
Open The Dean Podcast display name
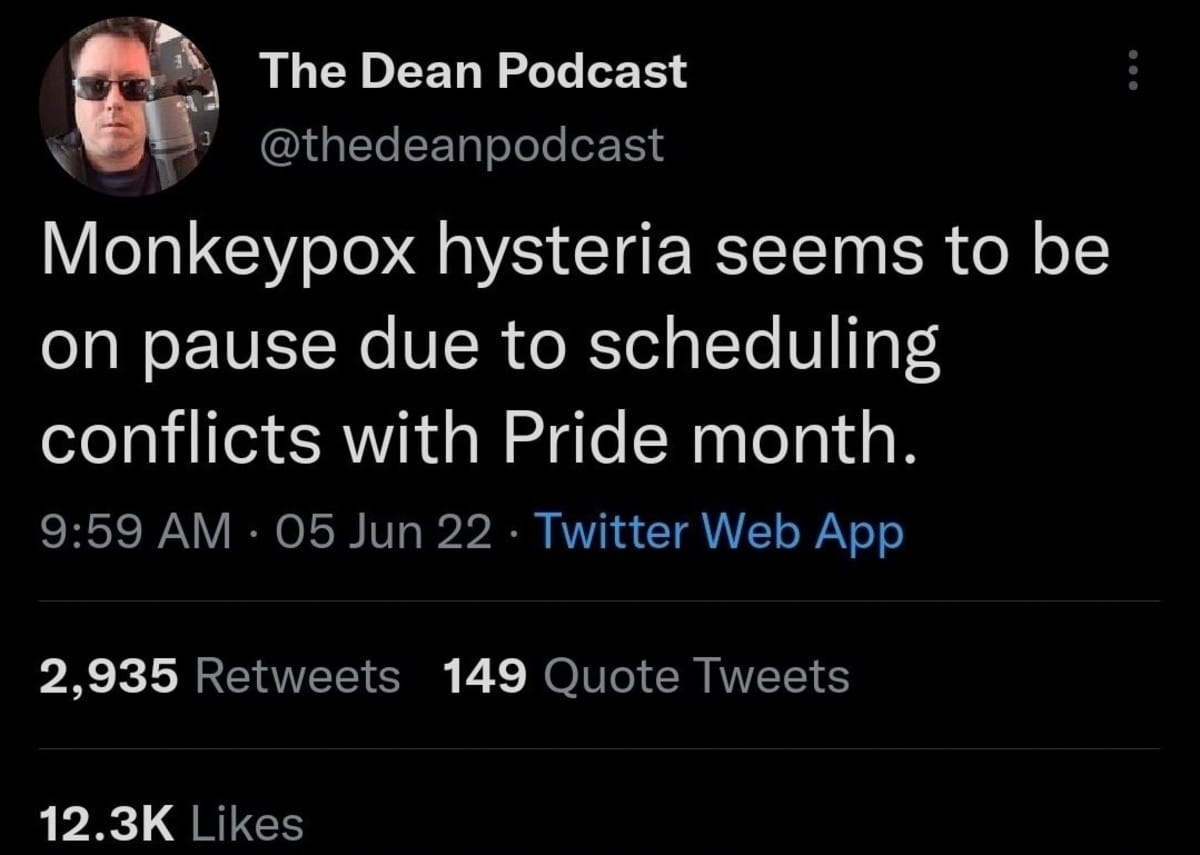tap(473, 72)
